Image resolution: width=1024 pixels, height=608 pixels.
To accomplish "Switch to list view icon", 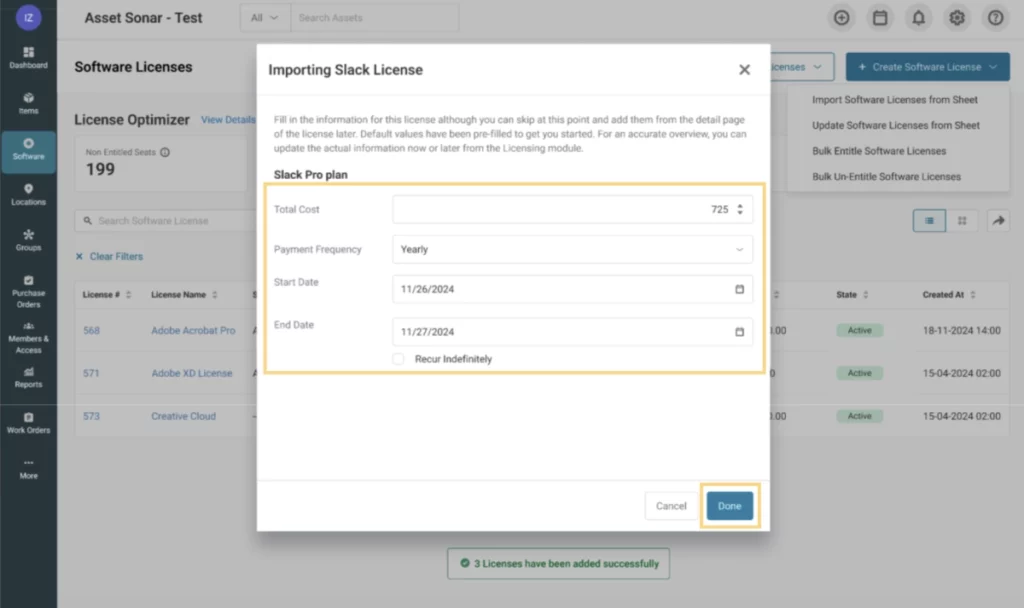I will click(x=929, y=221).
